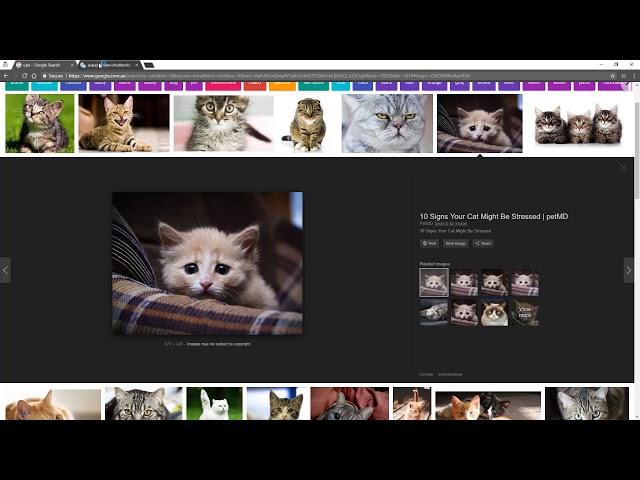Click the View image button
Screen dimensions: 640x480
pyautogui.click(x=456, y=243)
